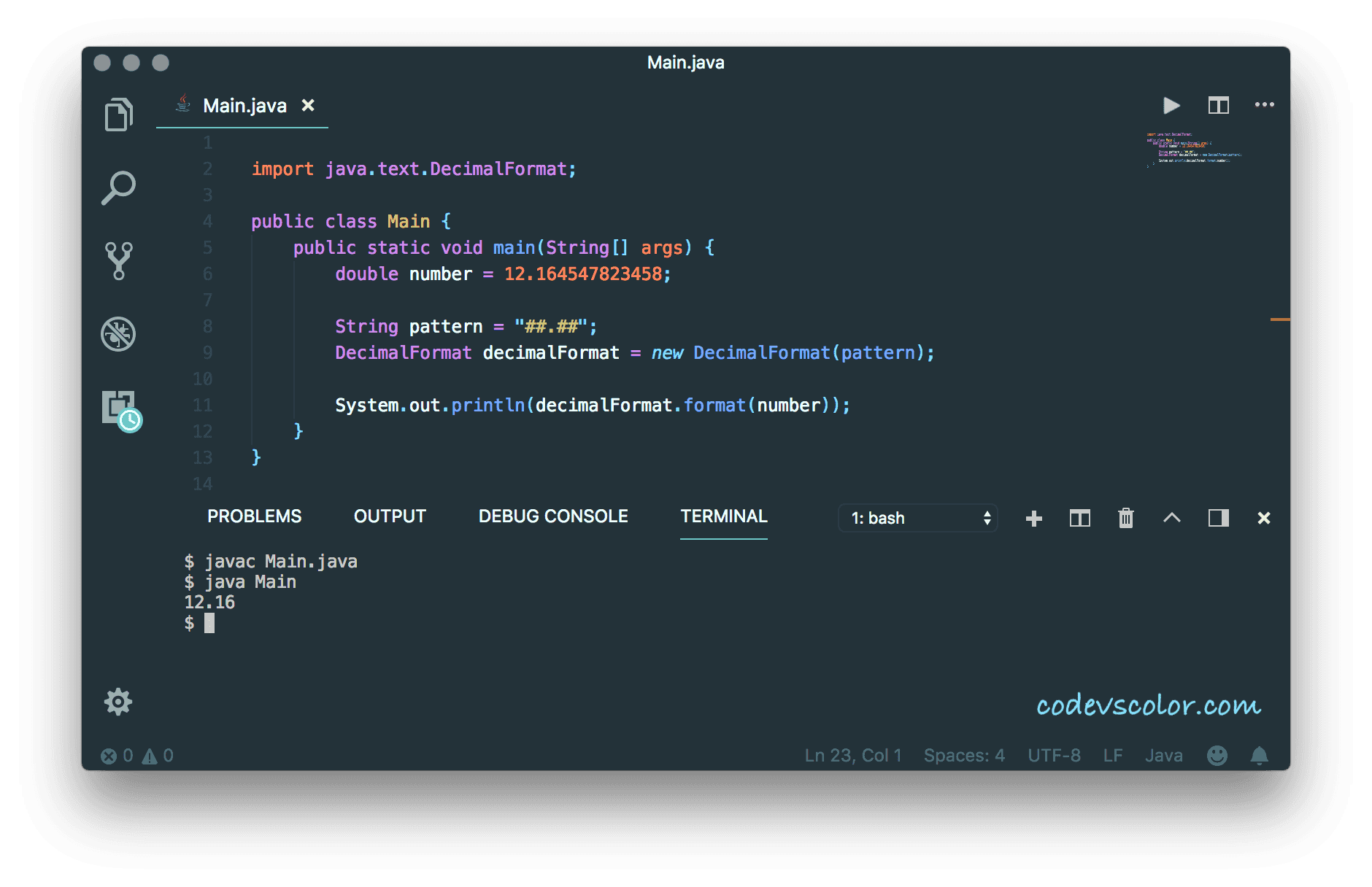Open the Manage gear menu
The image size is (1372, 887).
tap(118, 702)
